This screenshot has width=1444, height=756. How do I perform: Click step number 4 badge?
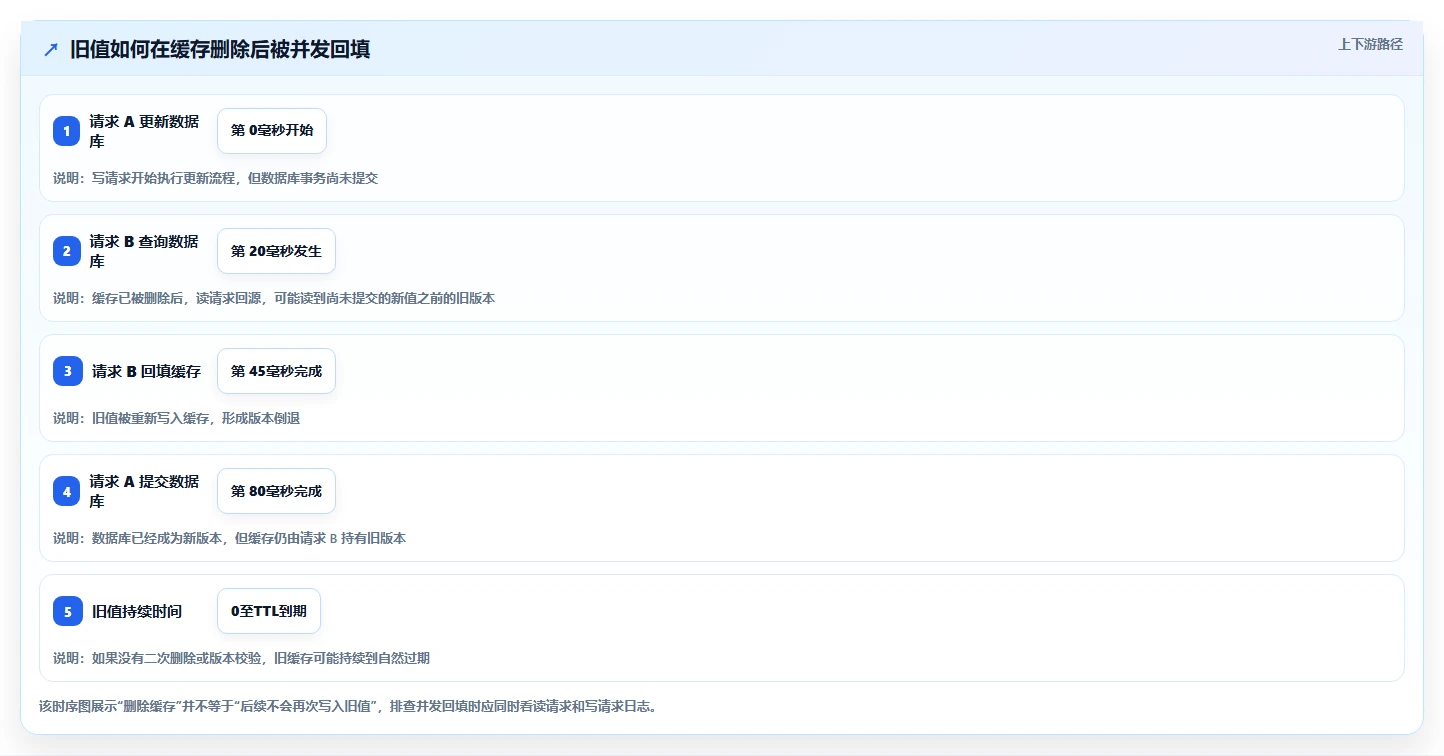tap(67, 491)
